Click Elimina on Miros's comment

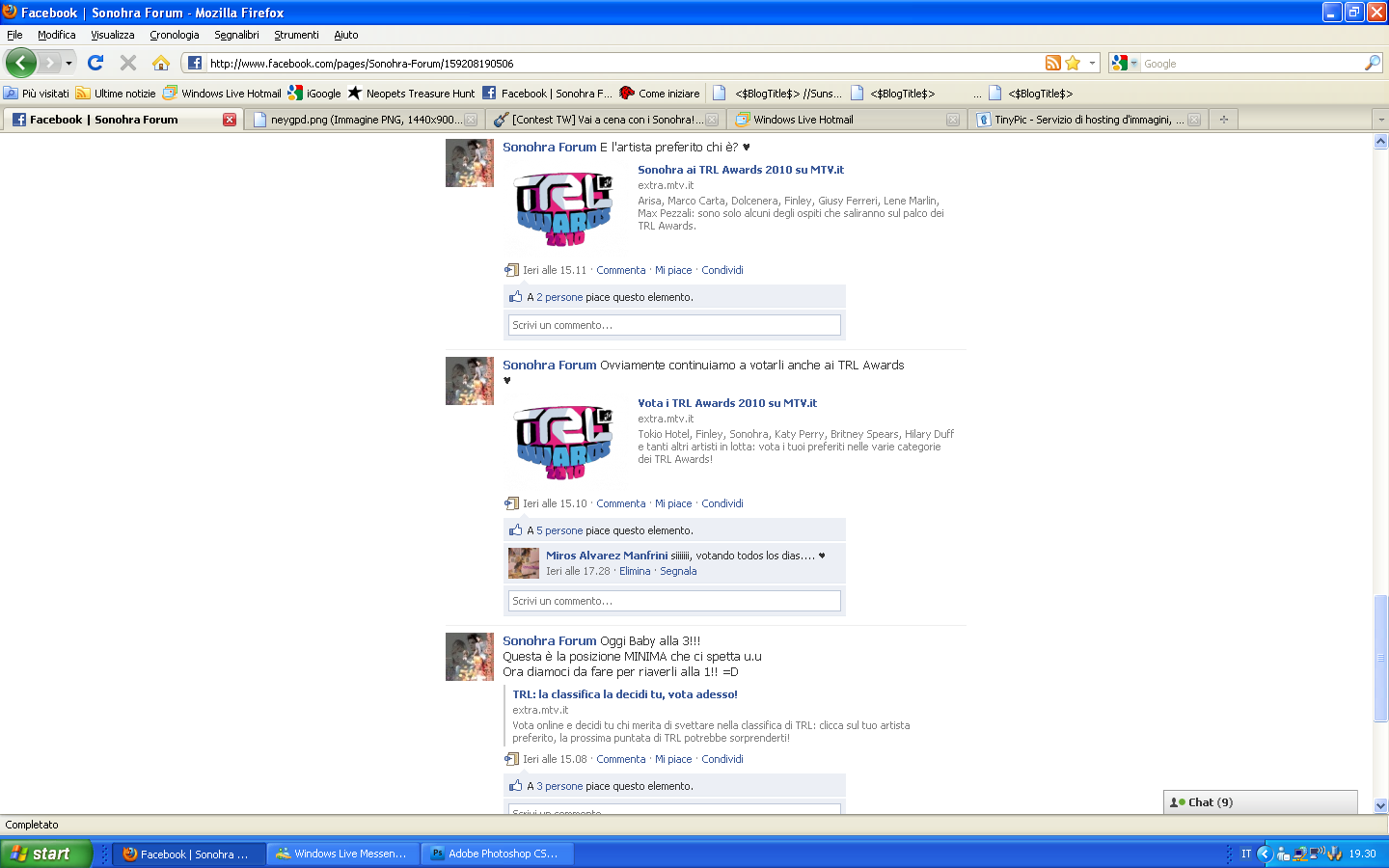point(635,571)
